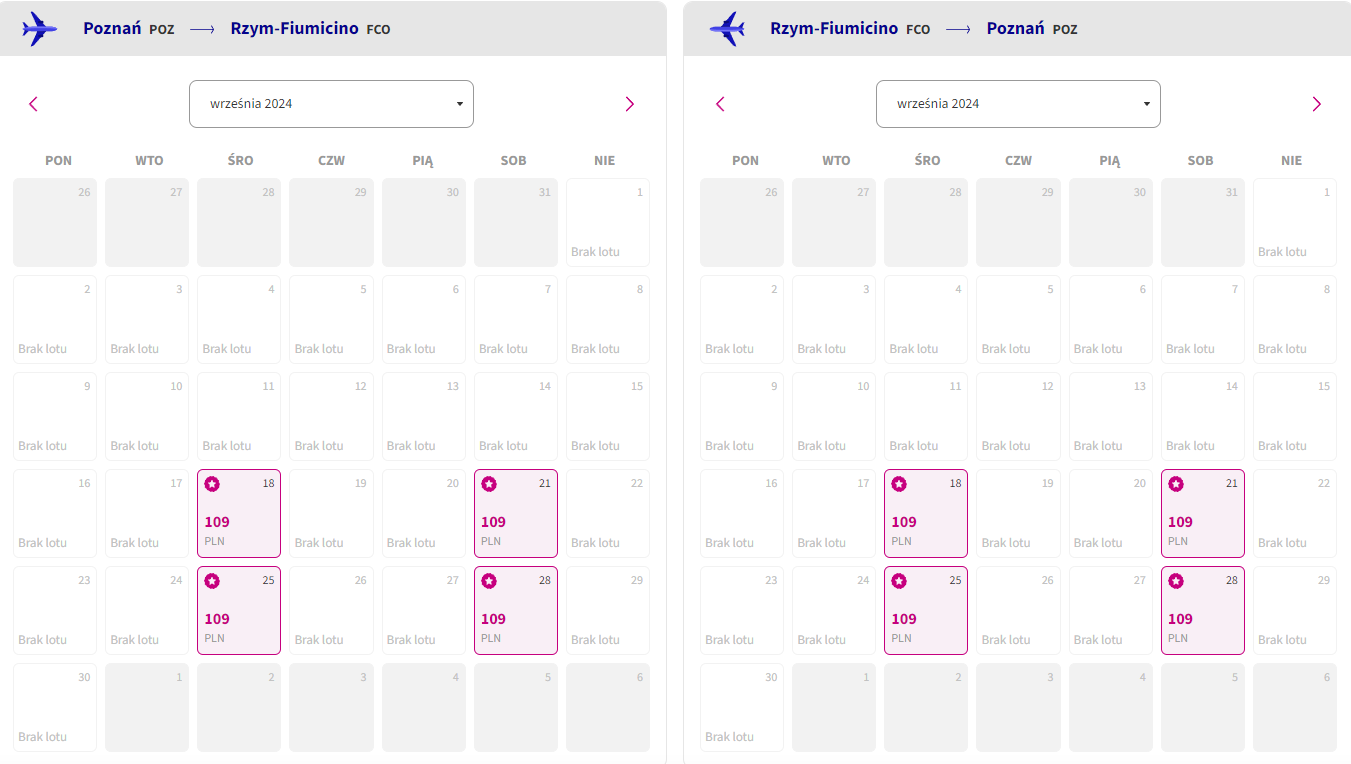
Task: Advance to next month in Rome–Poznań calendar
Action: (x=1316, y=104)
